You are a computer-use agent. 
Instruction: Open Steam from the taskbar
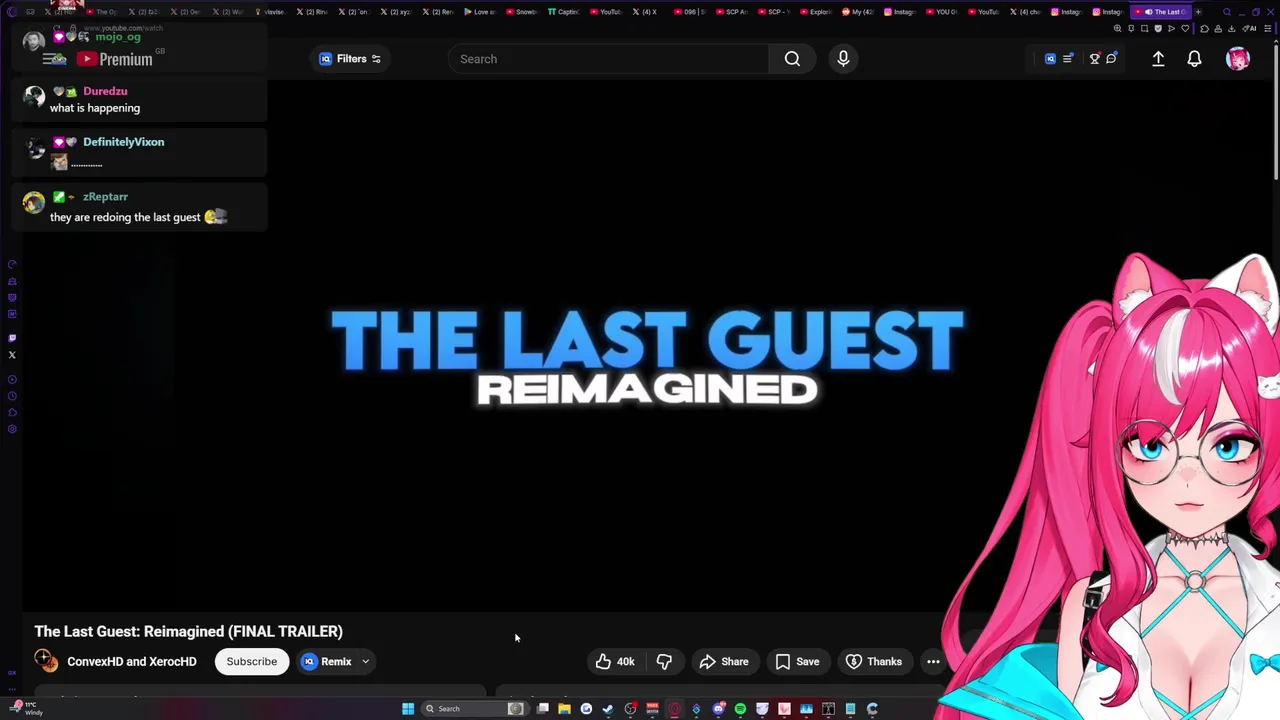point(608,709)
